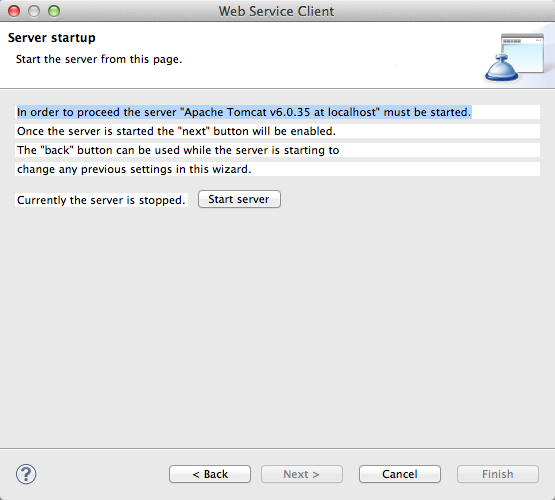Click the 'Currently the server is stopped' status
Screen dimensions: 555x500
tap(101, 200)
